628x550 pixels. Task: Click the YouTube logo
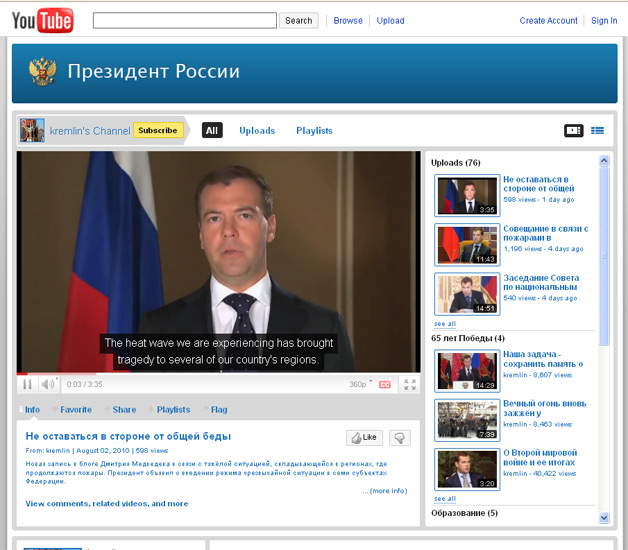pos(42,20)
